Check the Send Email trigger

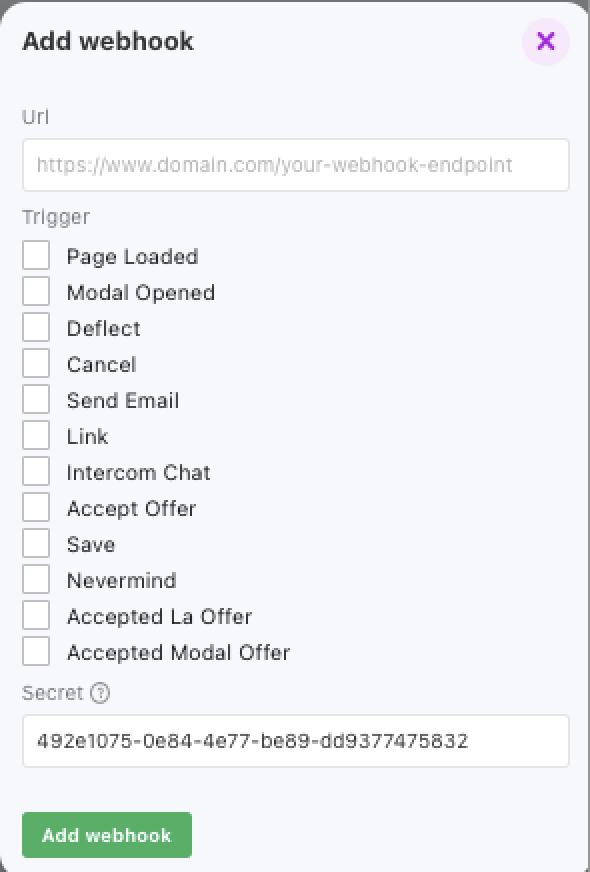click(36, 400)
